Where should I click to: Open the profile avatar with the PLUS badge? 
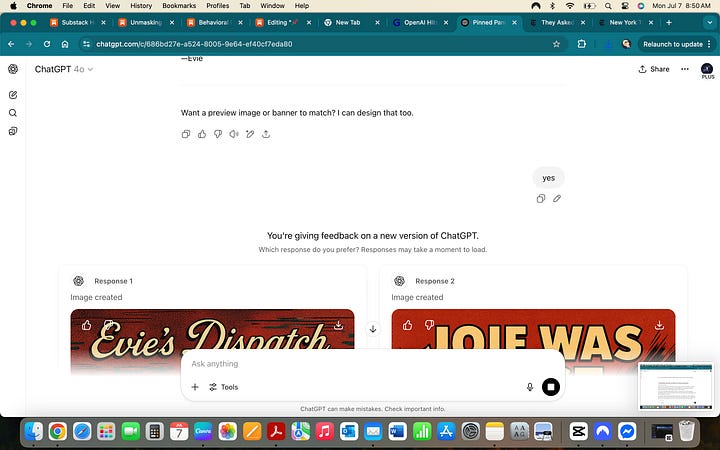click(707, 71)
